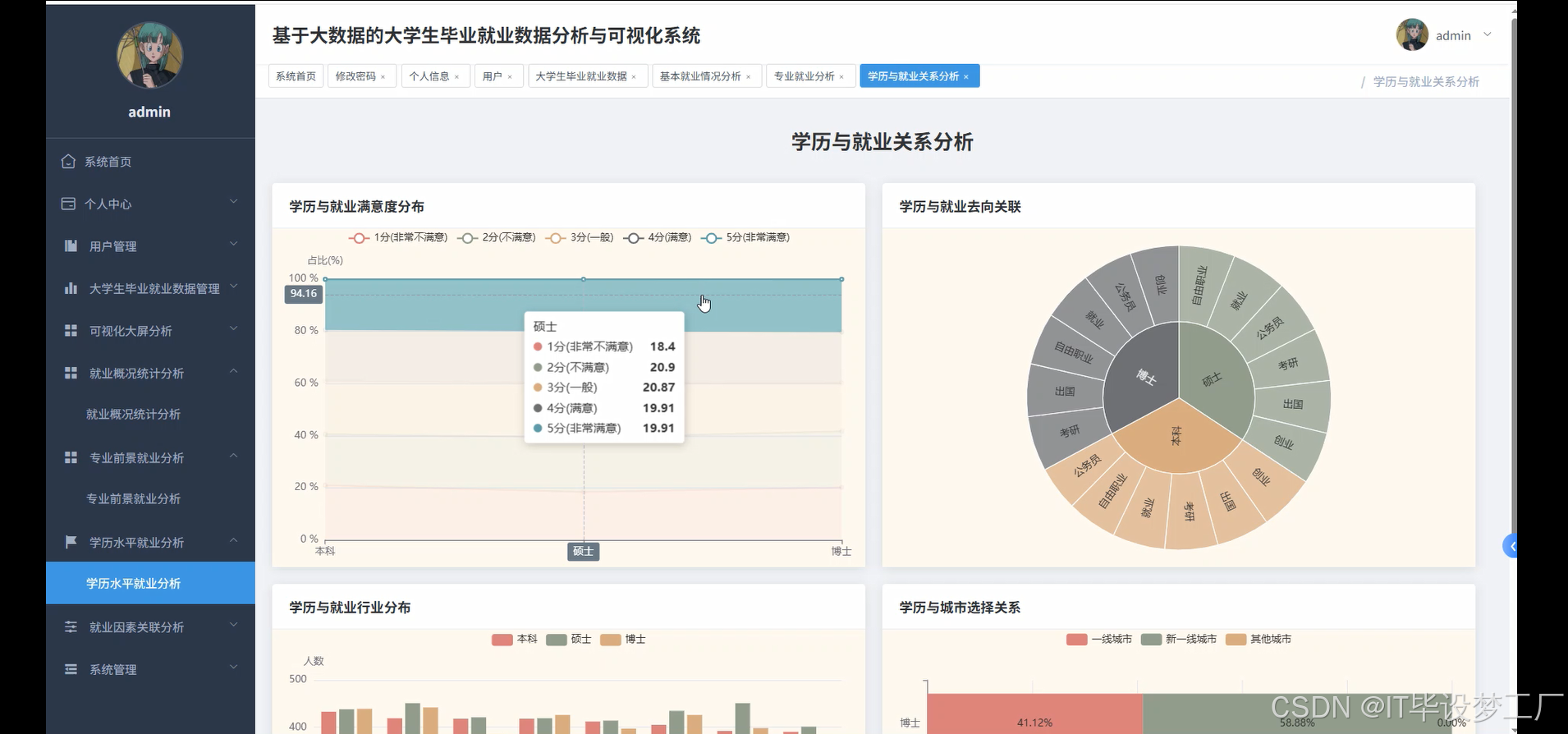The image size is (1568, 734).
Task: Click the grid icon for 专业前景就业分析 group
Action: [71, 457]
